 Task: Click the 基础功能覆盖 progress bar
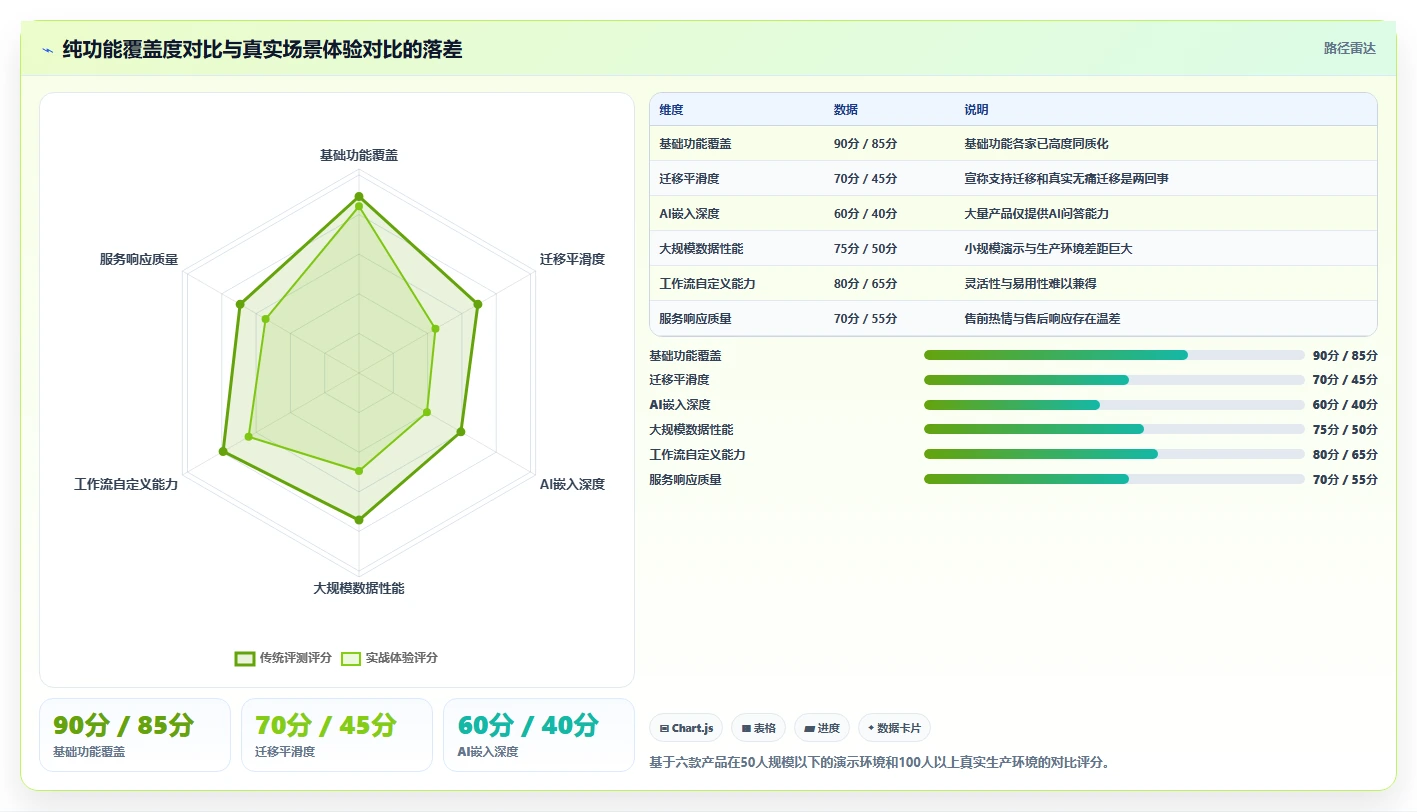point(1114,355)
